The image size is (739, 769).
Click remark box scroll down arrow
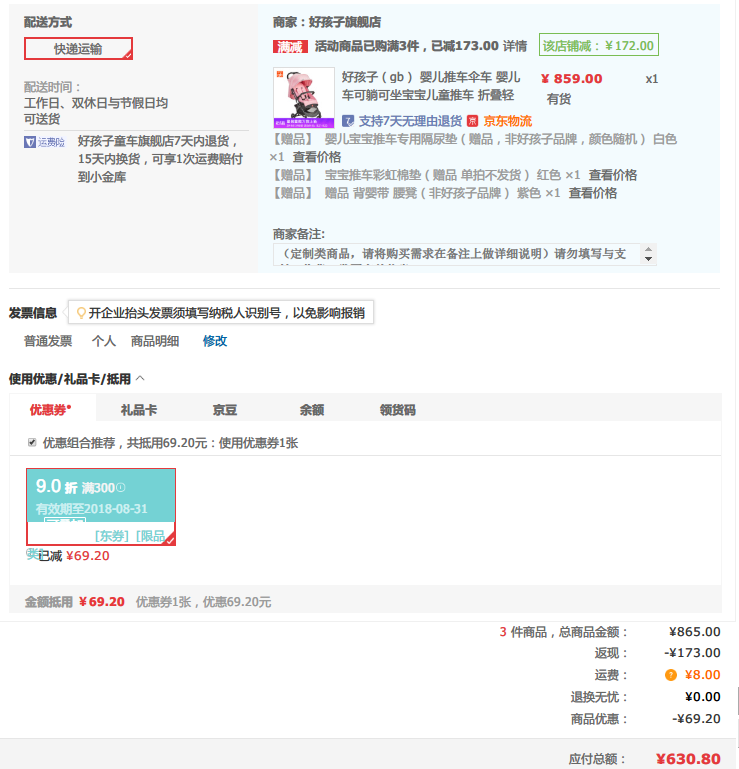(x=648, y=259)
